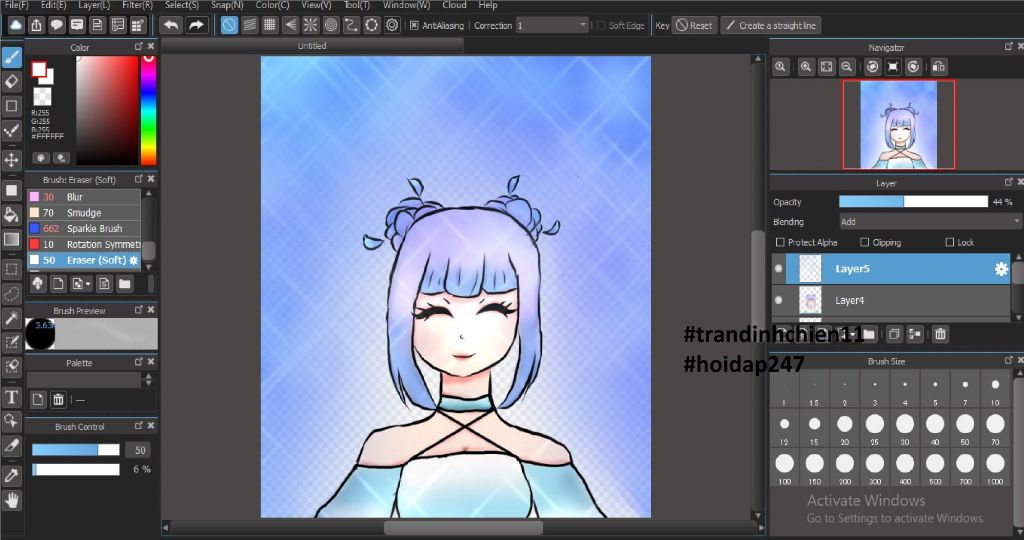Adjust the brush size slider in Brush Control

(x=76, y=450)
